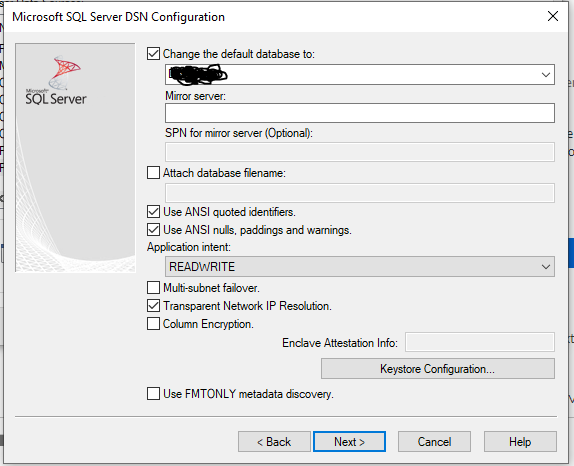Viewport: 574px width, 466px height.
Task: Enable Use FMTONLY metadata discovery
Action: point(153,394)
